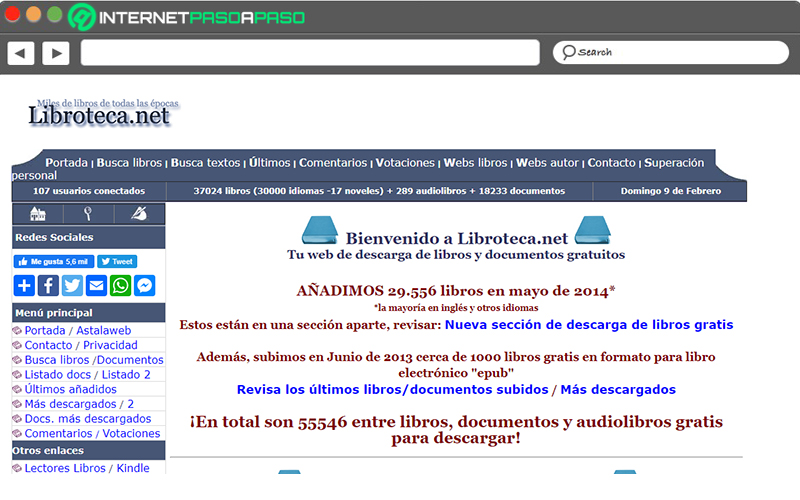
Task: Open Lectores Libros sidebar link
Action: pyautogui.click(x=65, y=468)
